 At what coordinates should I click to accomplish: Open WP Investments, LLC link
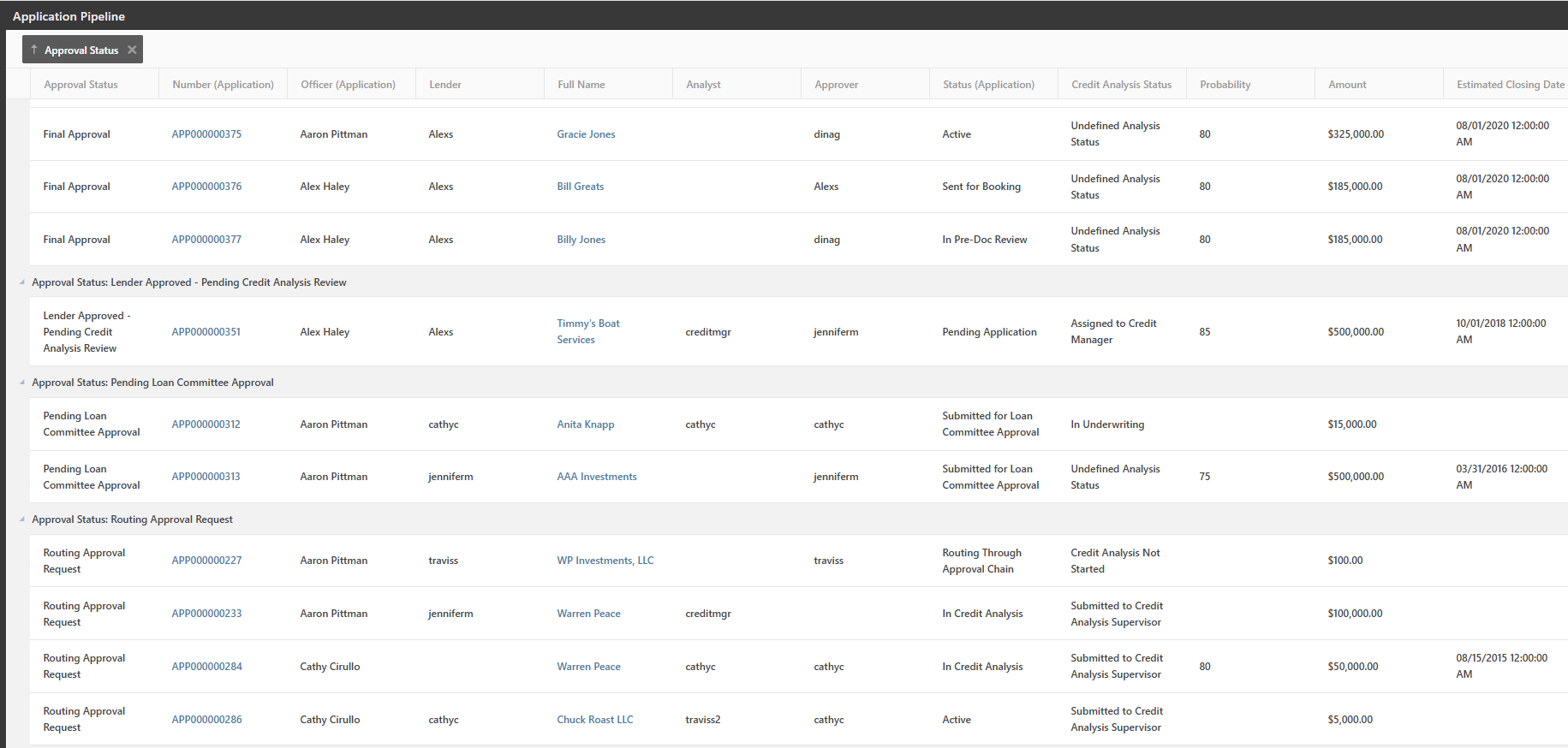point(605,561)
